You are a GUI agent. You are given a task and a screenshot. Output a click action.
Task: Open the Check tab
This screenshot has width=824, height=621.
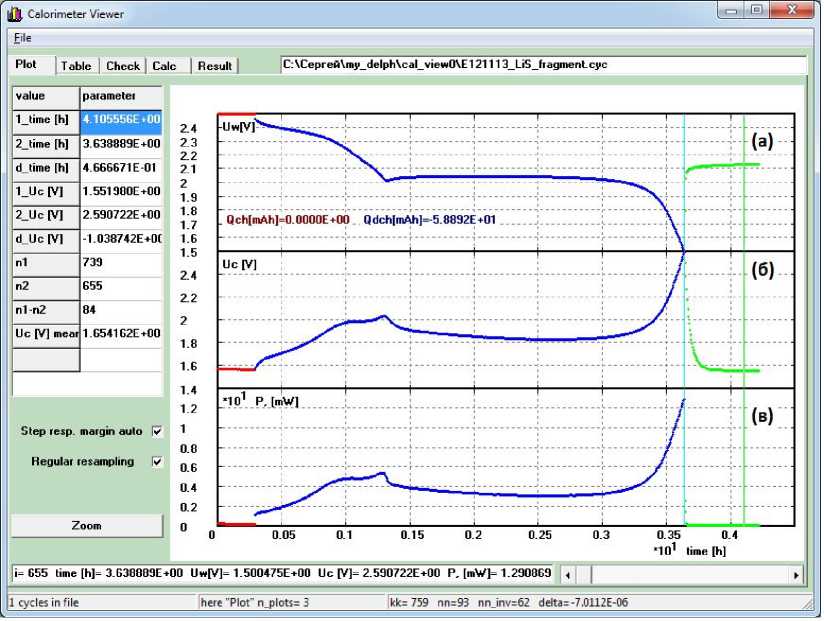(123, 66)
